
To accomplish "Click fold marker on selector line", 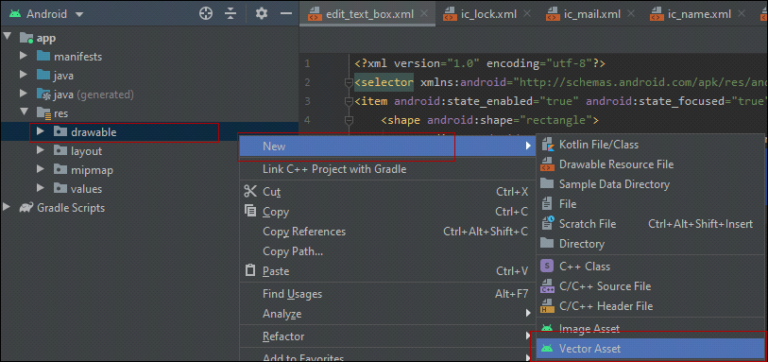I will (x=349, y=82).
